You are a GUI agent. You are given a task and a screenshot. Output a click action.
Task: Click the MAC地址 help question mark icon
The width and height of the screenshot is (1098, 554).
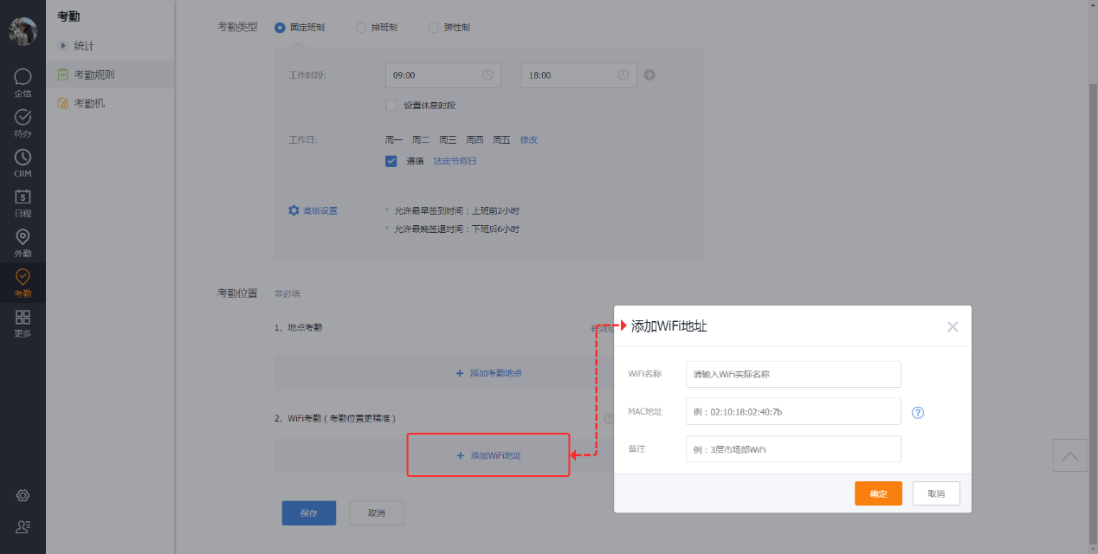[918, 413]
